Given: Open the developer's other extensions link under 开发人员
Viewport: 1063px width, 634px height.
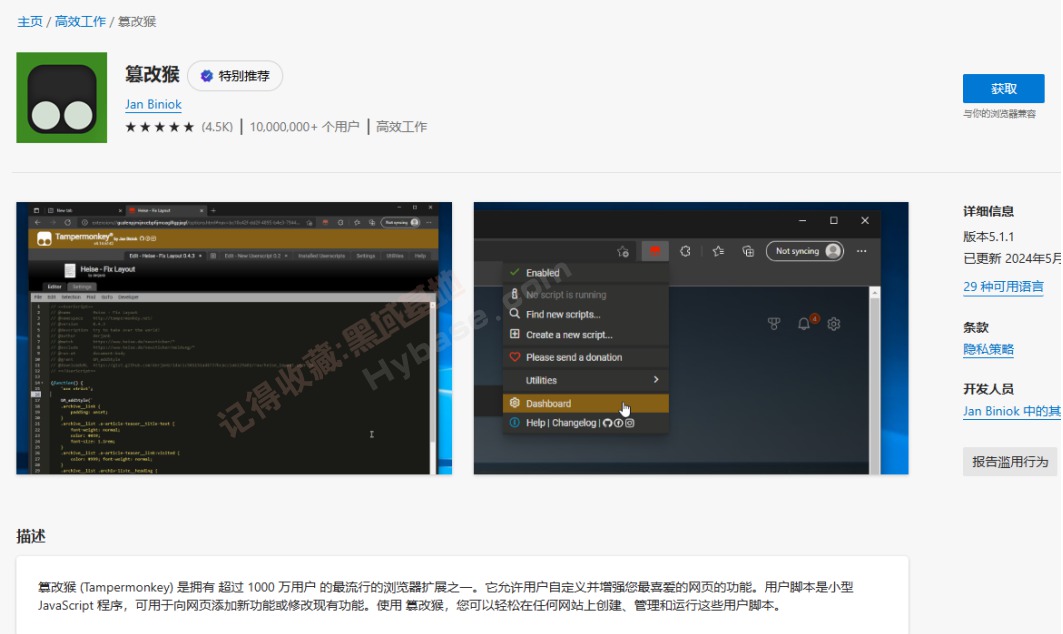Looking at the screenshot, I should pos(1012,411).
